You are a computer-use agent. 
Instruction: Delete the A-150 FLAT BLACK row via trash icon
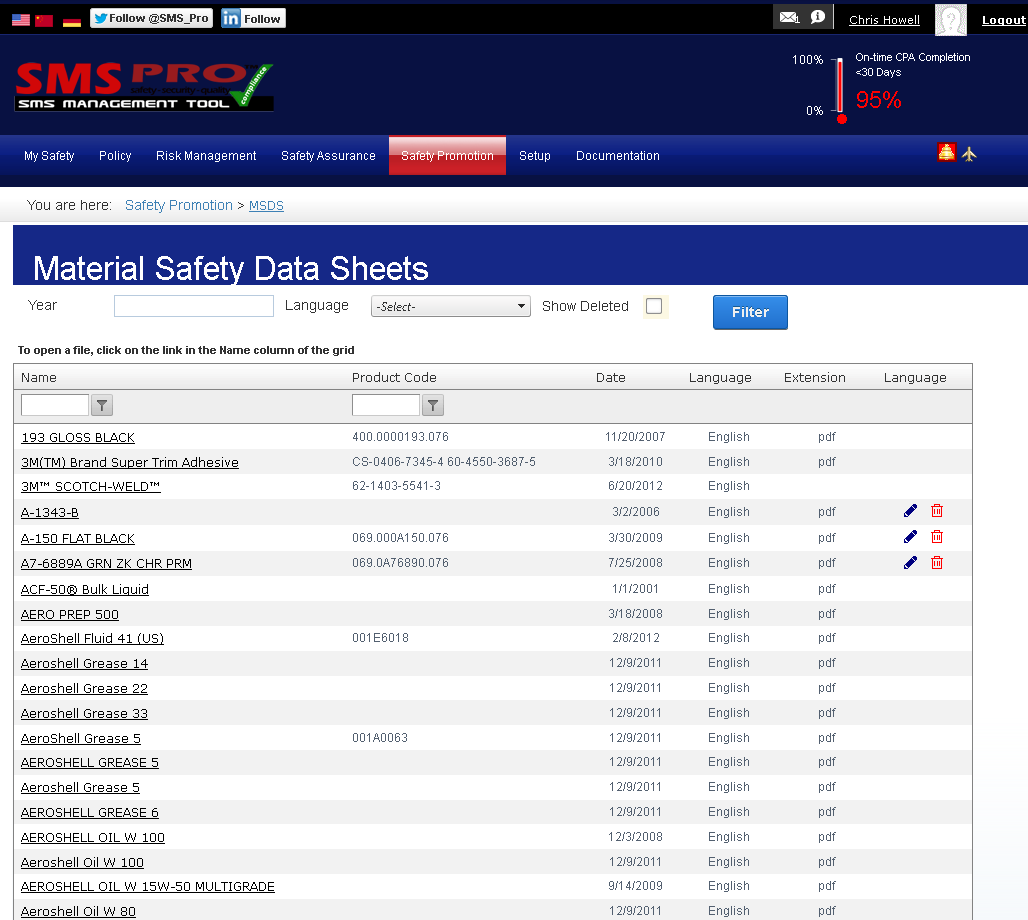(937, 536)
